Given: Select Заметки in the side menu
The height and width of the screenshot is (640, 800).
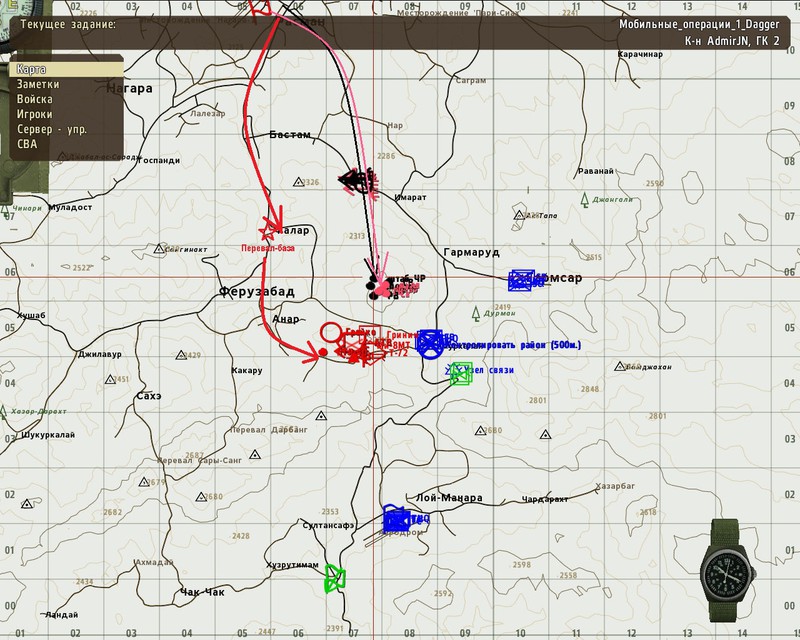Looking at the screenshot, I should pyautogui.click(x=37, y=85).
